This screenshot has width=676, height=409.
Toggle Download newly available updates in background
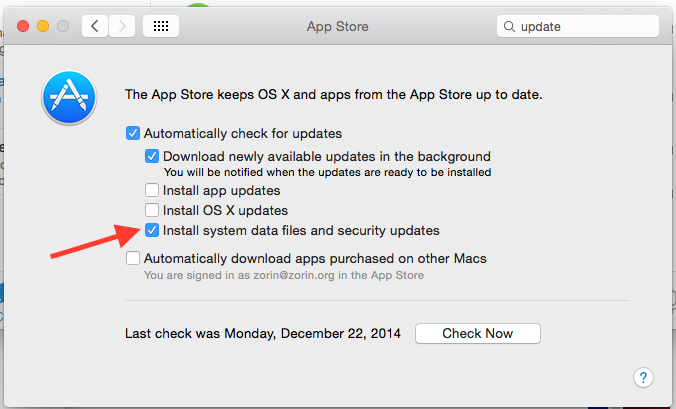point(152,157)
